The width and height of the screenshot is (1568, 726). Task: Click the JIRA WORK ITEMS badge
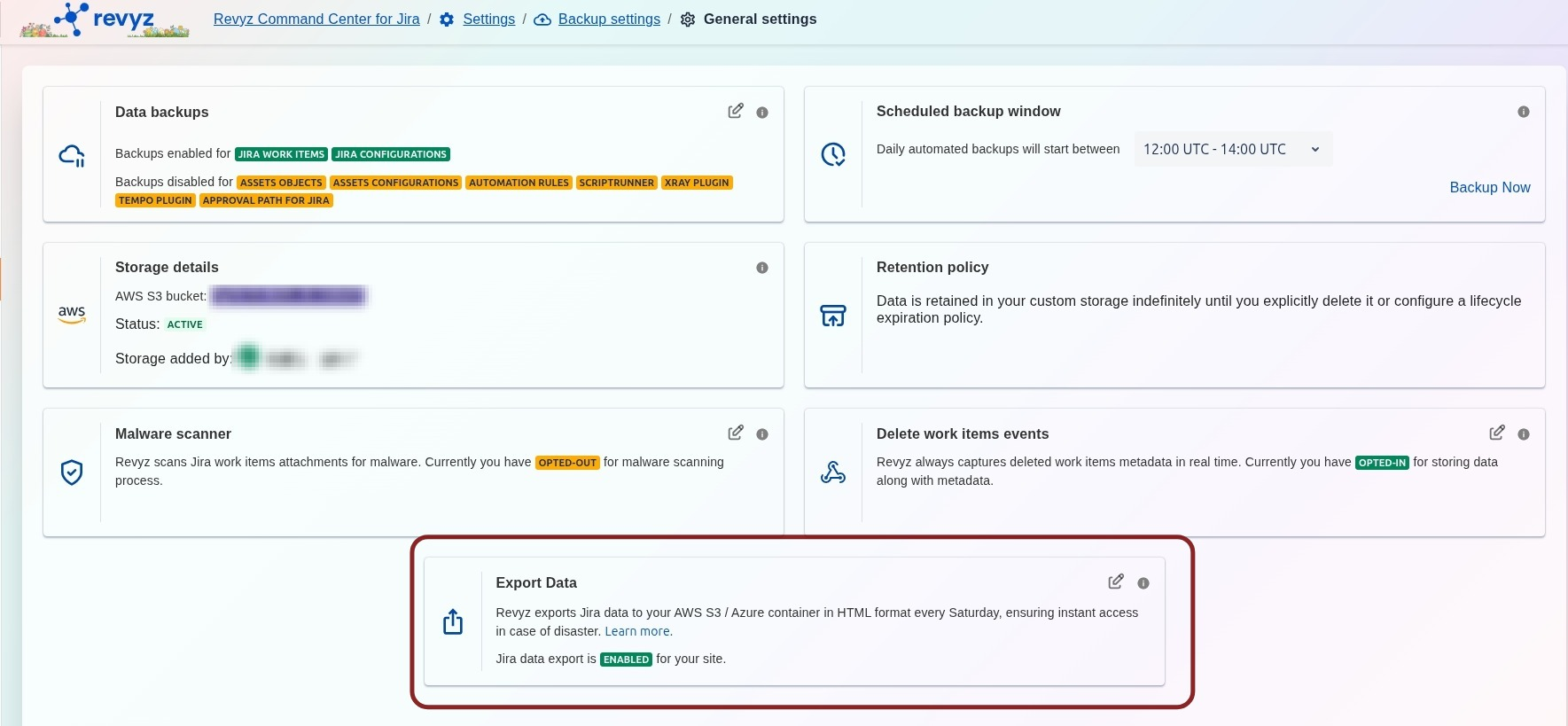pyautogui.click(x=281, y=154)
